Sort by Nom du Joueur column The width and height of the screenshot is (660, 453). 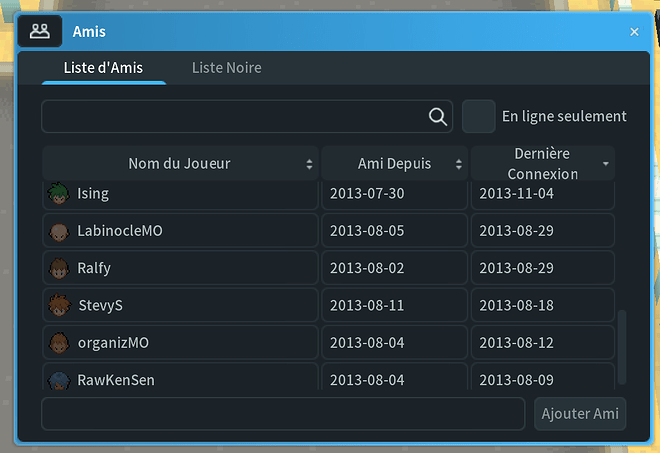click(x=180, y=163)
